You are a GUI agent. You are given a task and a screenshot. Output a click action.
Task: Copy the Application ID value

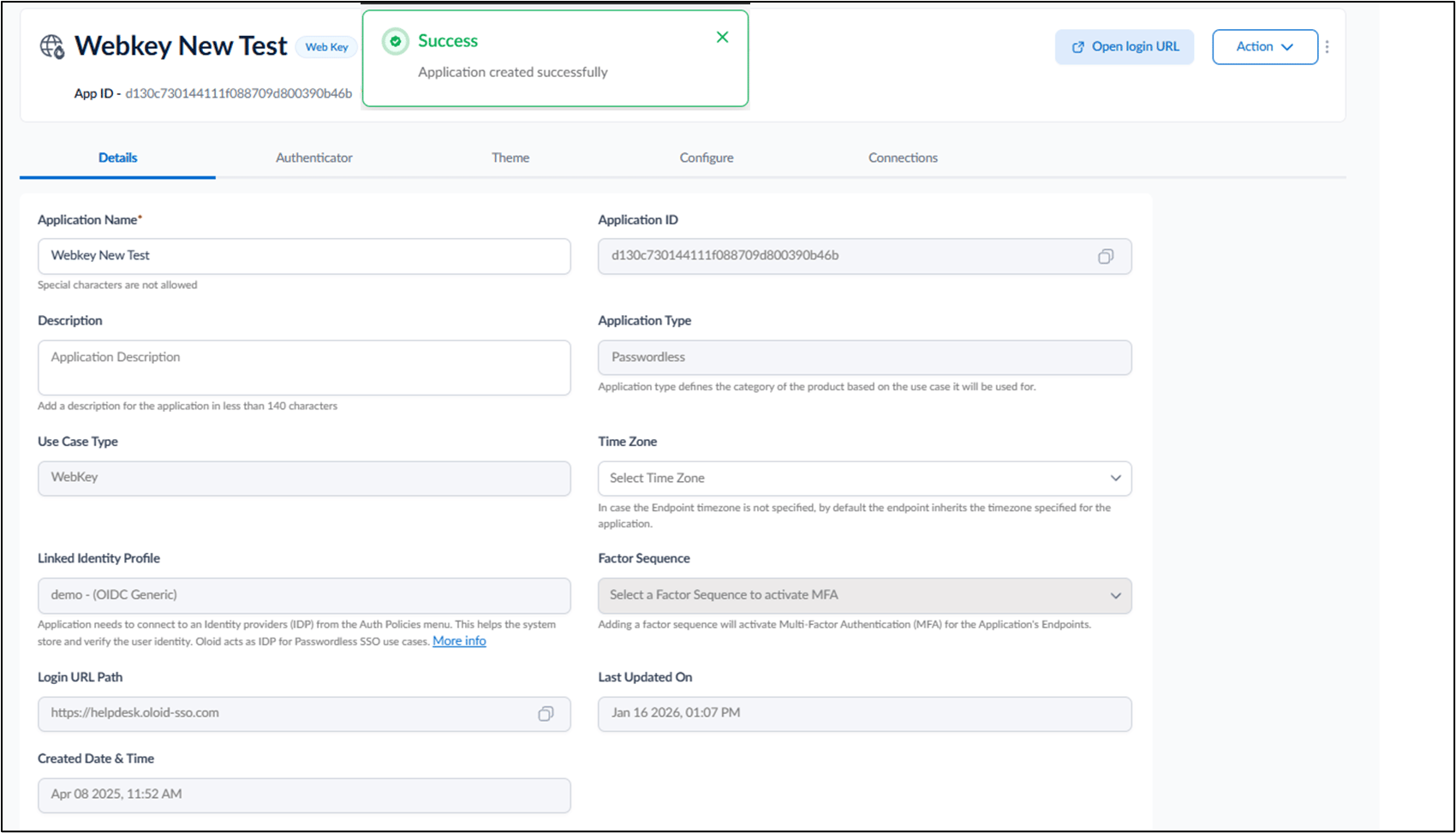point(1106,256)
